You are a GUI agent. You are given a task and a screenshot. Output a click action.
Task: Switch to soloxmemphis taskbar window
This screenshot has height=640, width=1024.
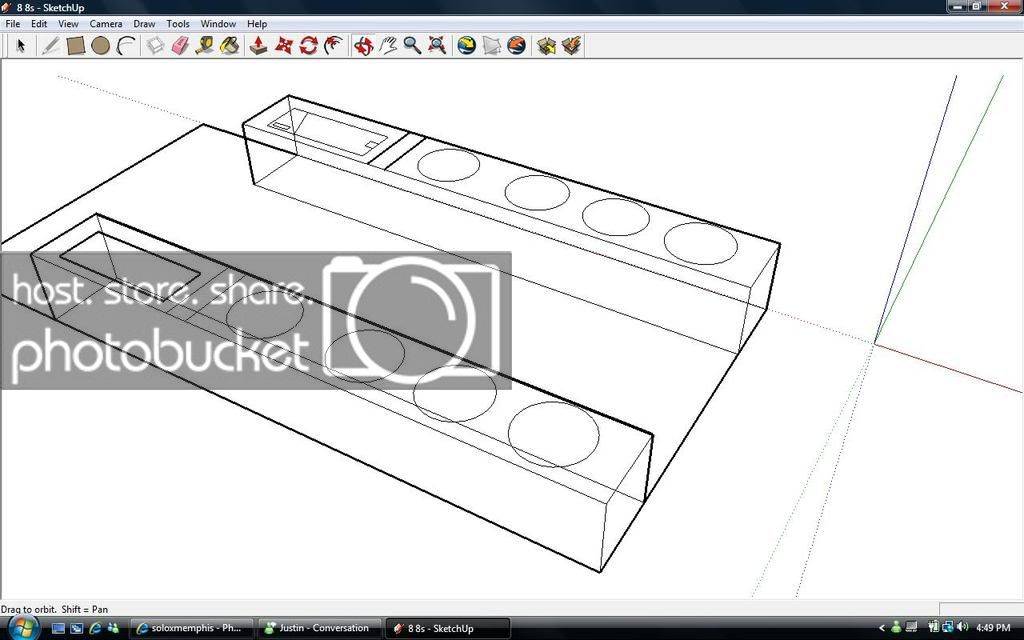tap(191, 628)
